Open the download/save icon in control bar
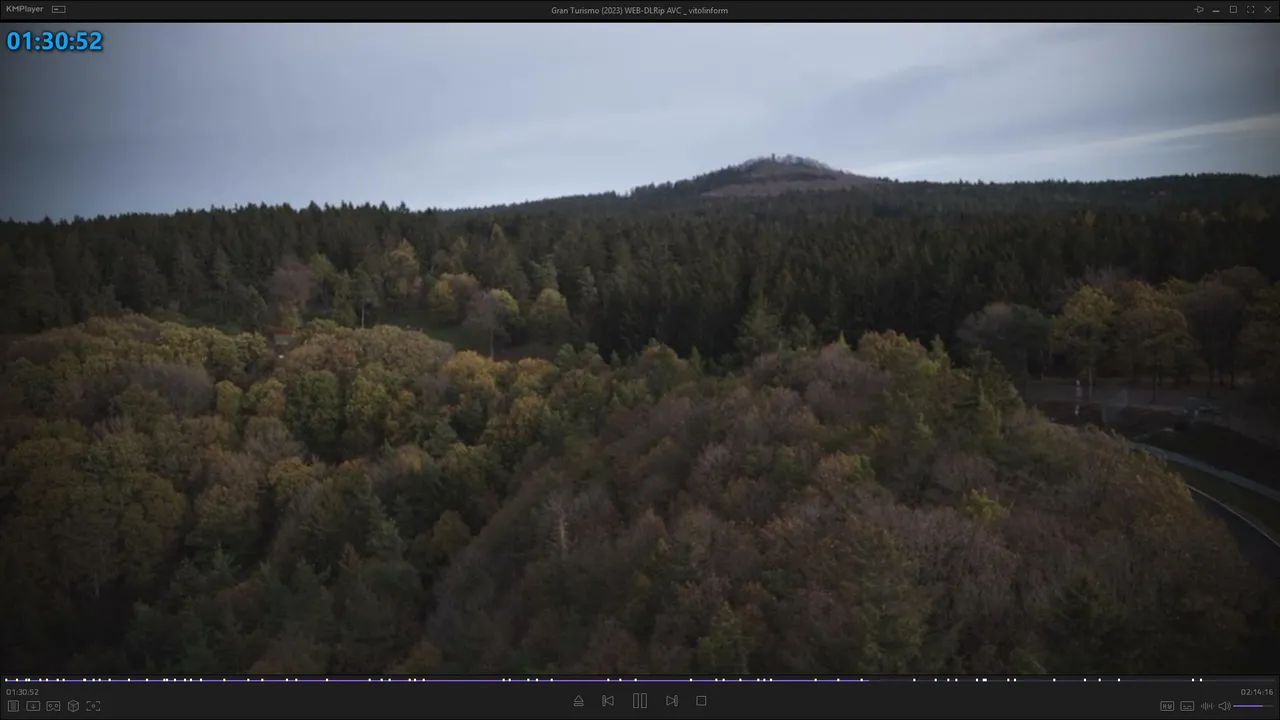Image resolution: width=1280 pixels, height=720 pixels. tap(33, 706)
